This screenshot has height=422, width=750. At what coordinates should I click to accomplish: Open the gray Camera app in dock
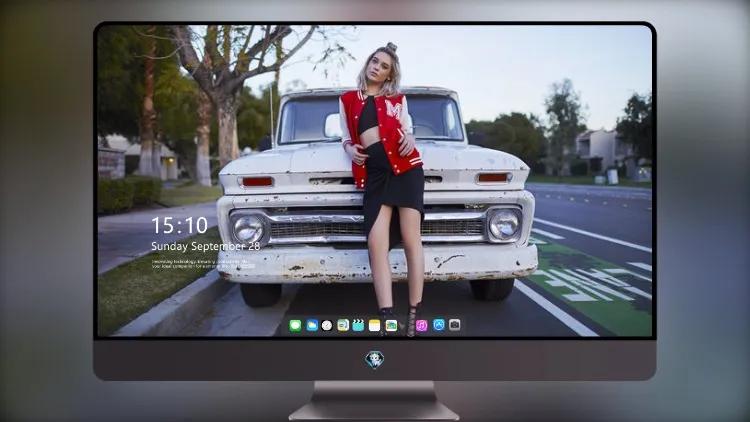coord(455,325)
